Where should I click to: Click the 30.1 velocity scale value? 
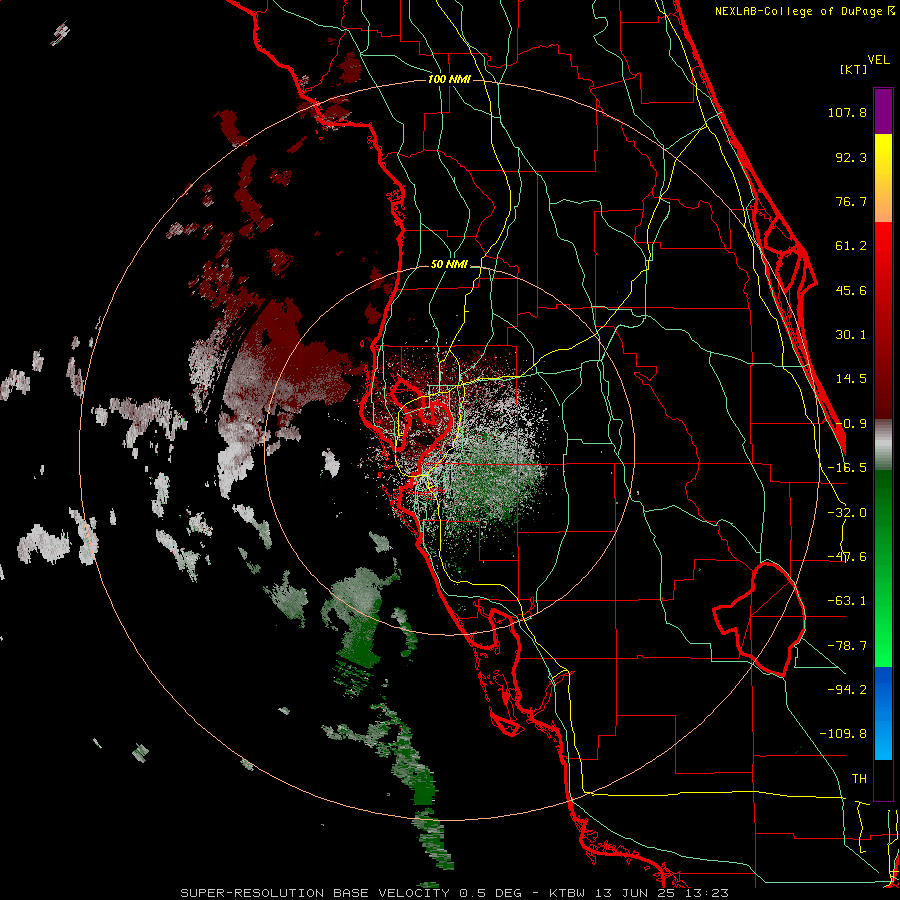[851, 335]
